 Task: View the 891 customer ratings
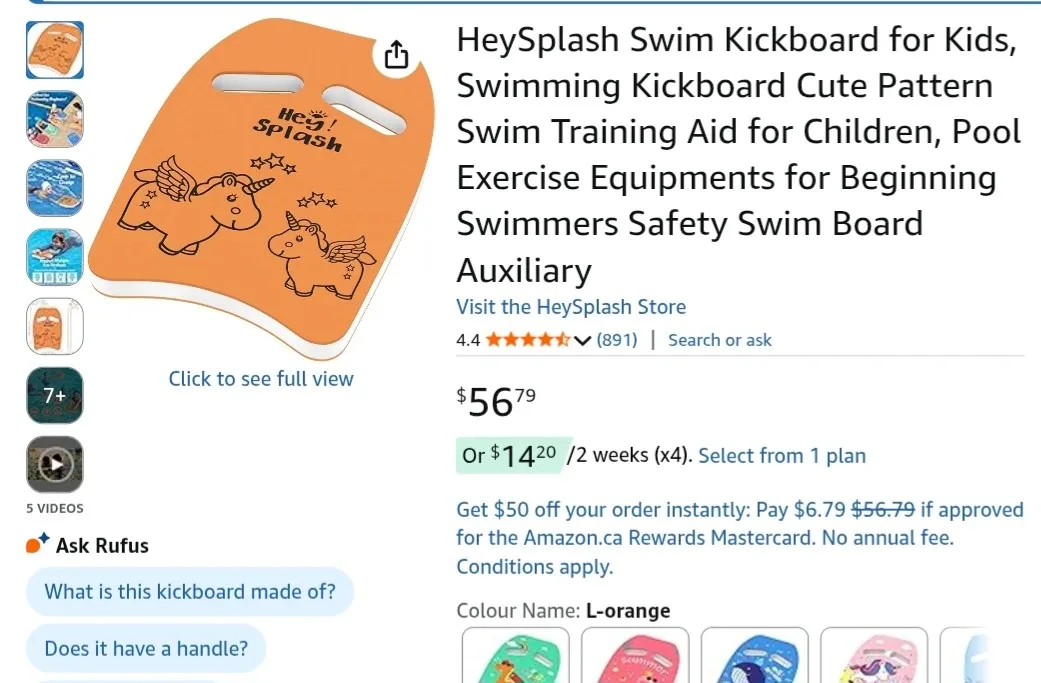617,339
